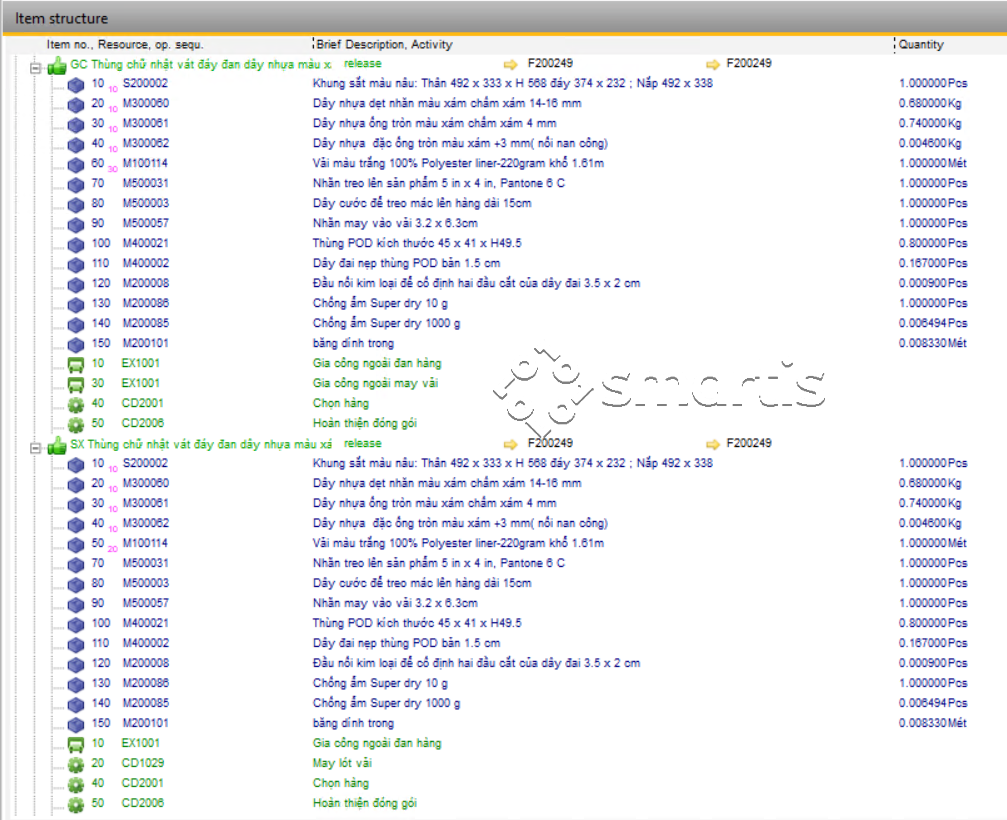Select 'Thùng POD kích thước' description under SX
Viewport: 1007px width, 820px height.
click(x=417, y=623)
